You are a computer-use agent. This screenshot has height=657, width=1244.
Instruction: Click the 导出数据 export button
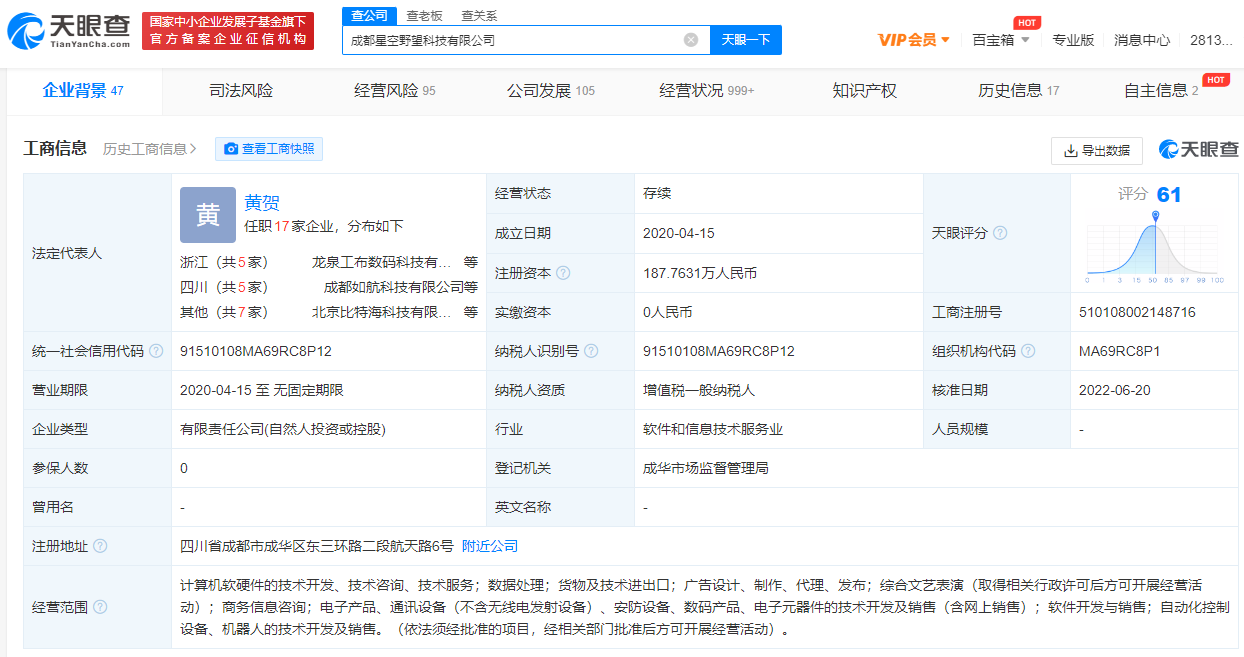pos(1096,150)
